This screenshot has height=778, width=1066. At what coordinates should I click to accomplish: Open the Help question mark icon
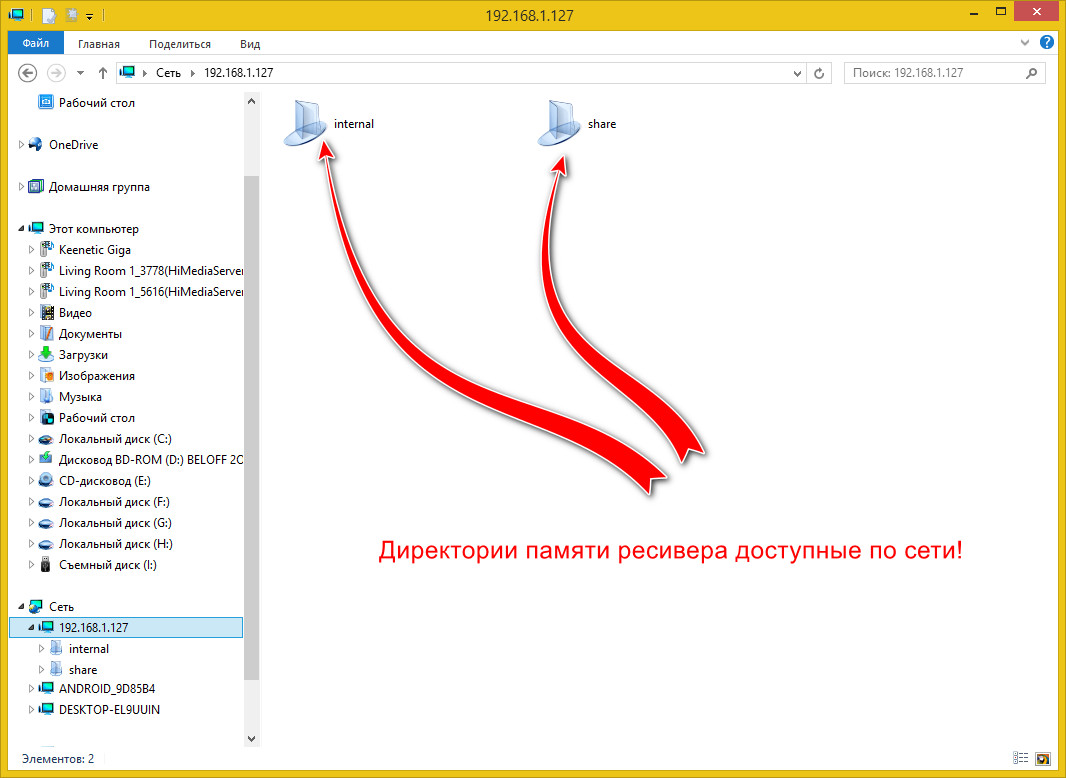1047,42
